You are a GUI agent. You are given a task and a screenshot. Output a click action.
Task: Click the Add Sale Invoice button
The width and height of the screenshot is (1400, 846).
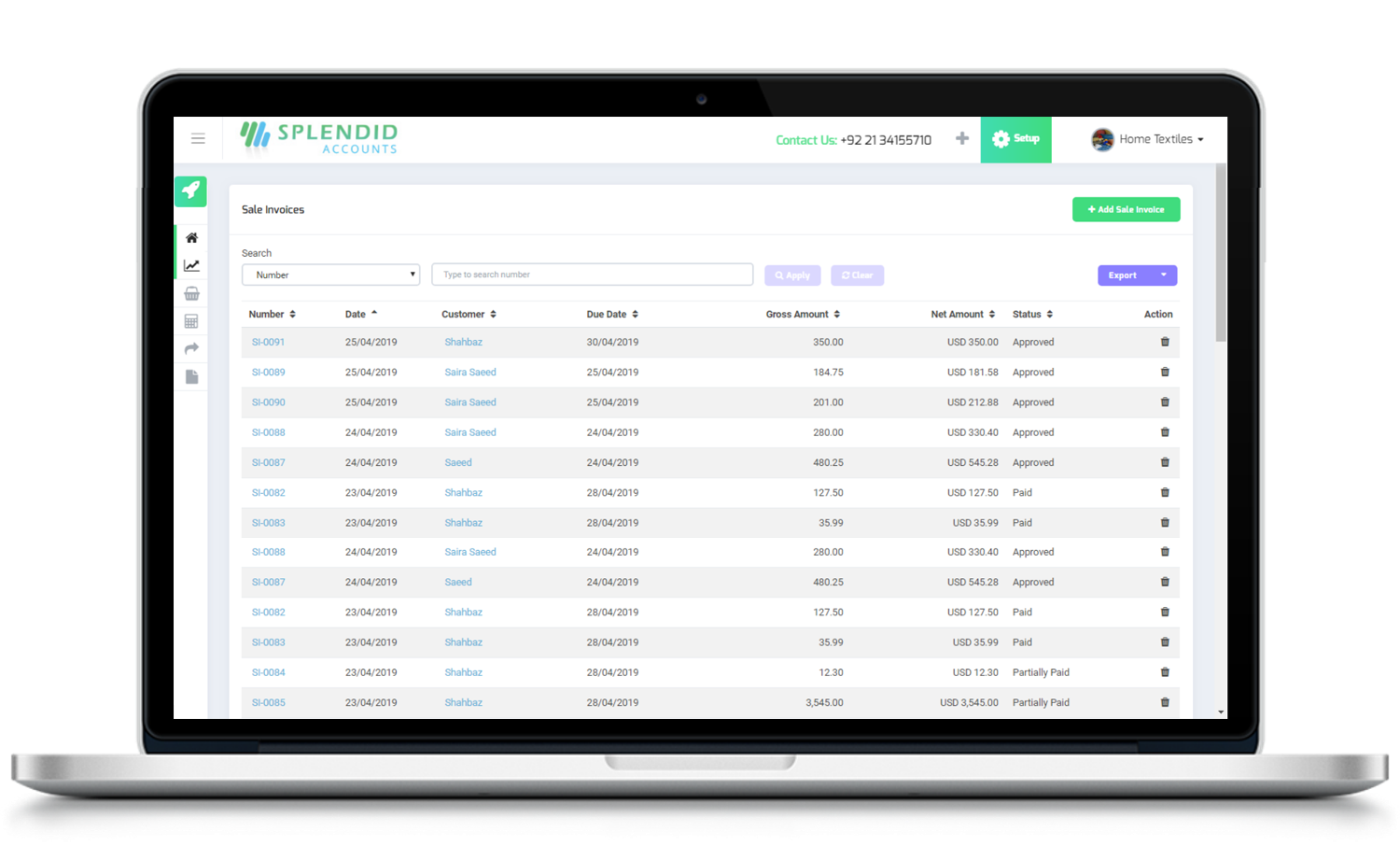tap(1126, 210)
